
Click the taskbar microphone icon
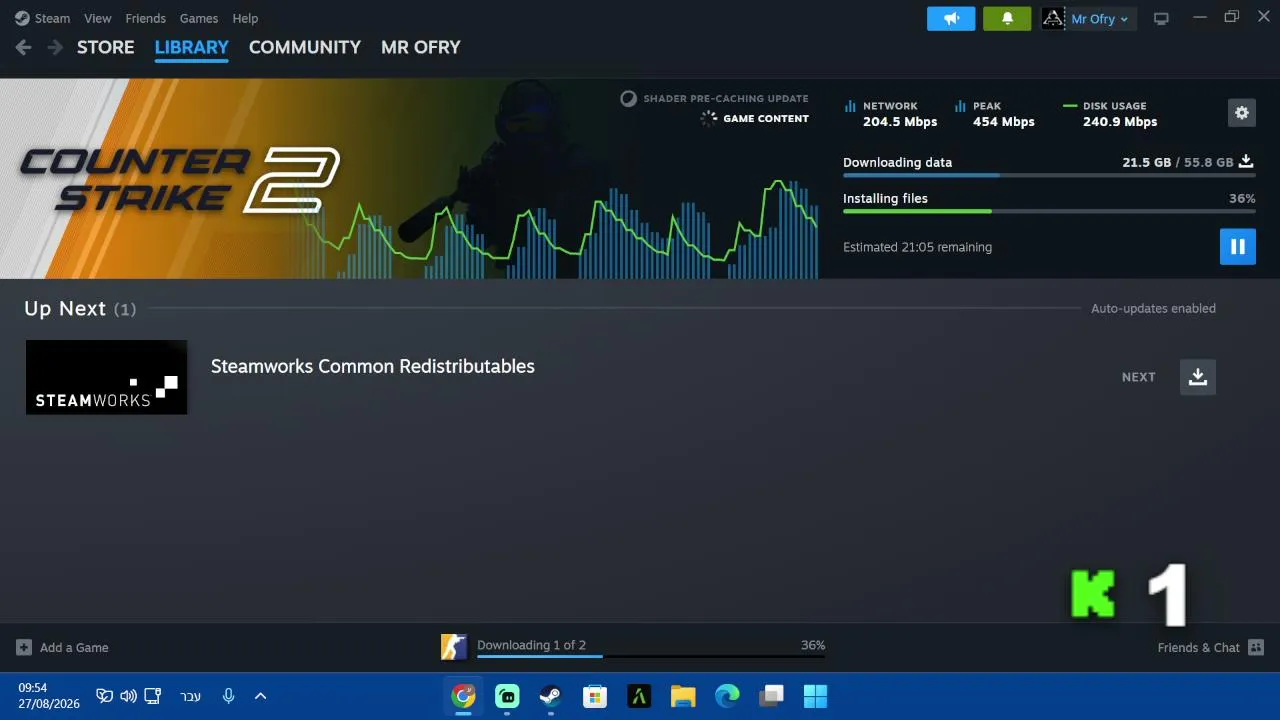click(229, 696)
